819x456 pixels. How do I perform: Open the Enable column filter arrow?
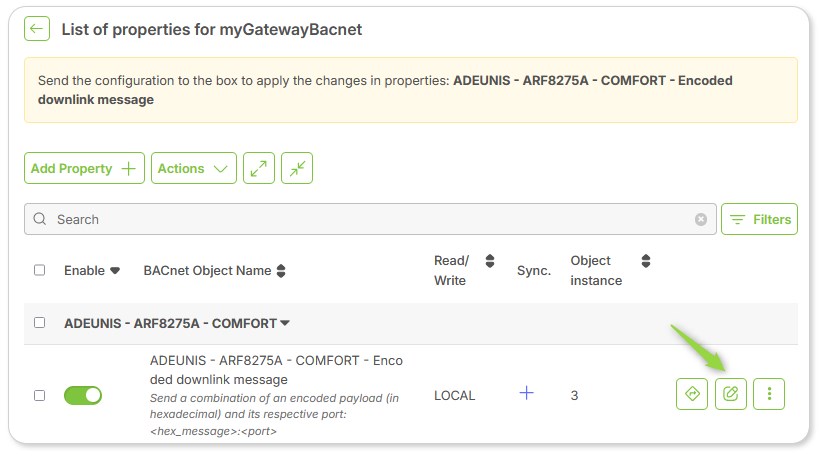point(115,271)
